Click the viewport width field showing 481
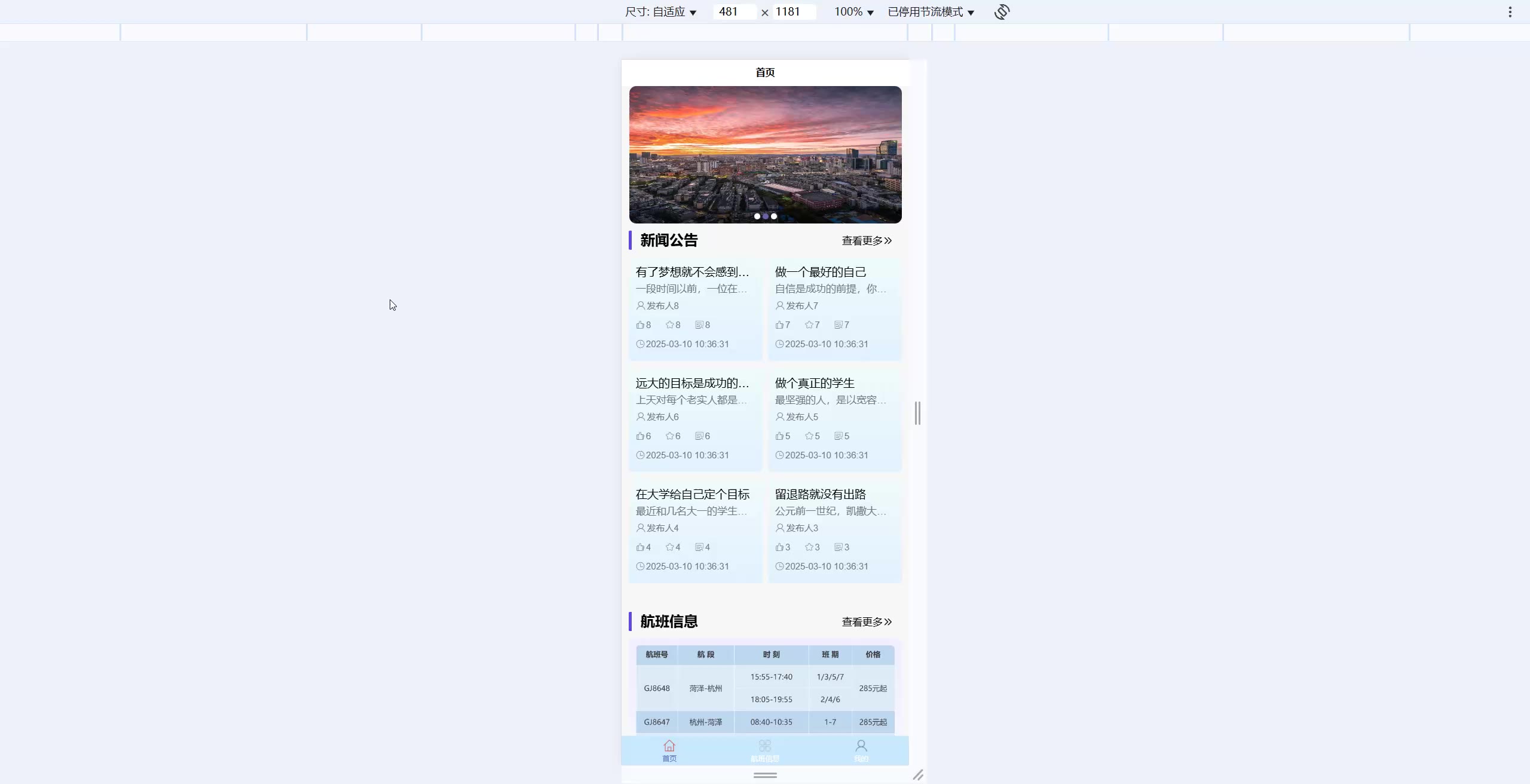 [x=734, y=12]
